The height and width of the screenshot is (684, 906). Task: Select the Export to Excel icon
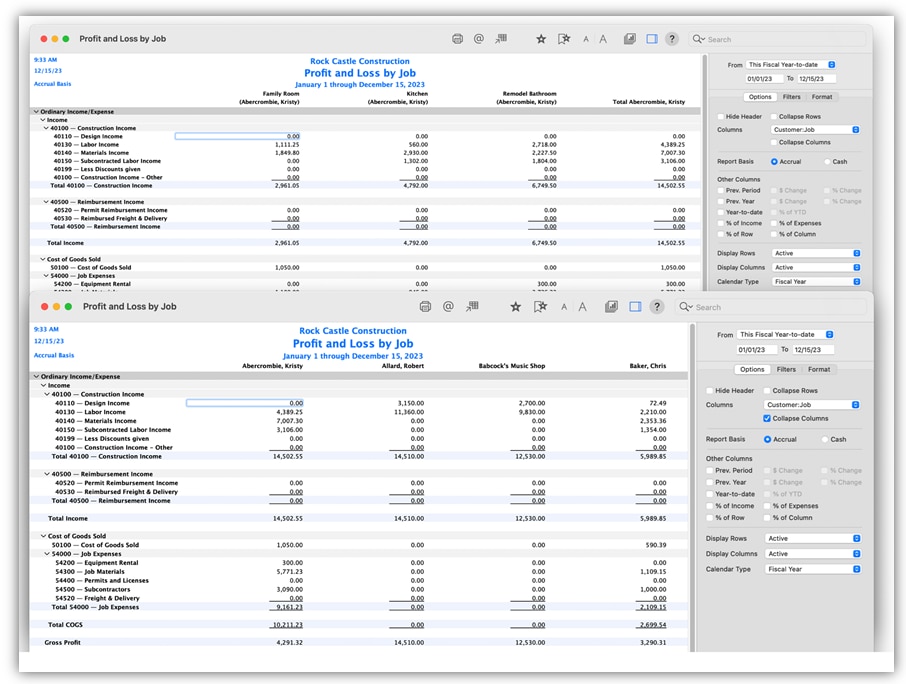point(471,307)
